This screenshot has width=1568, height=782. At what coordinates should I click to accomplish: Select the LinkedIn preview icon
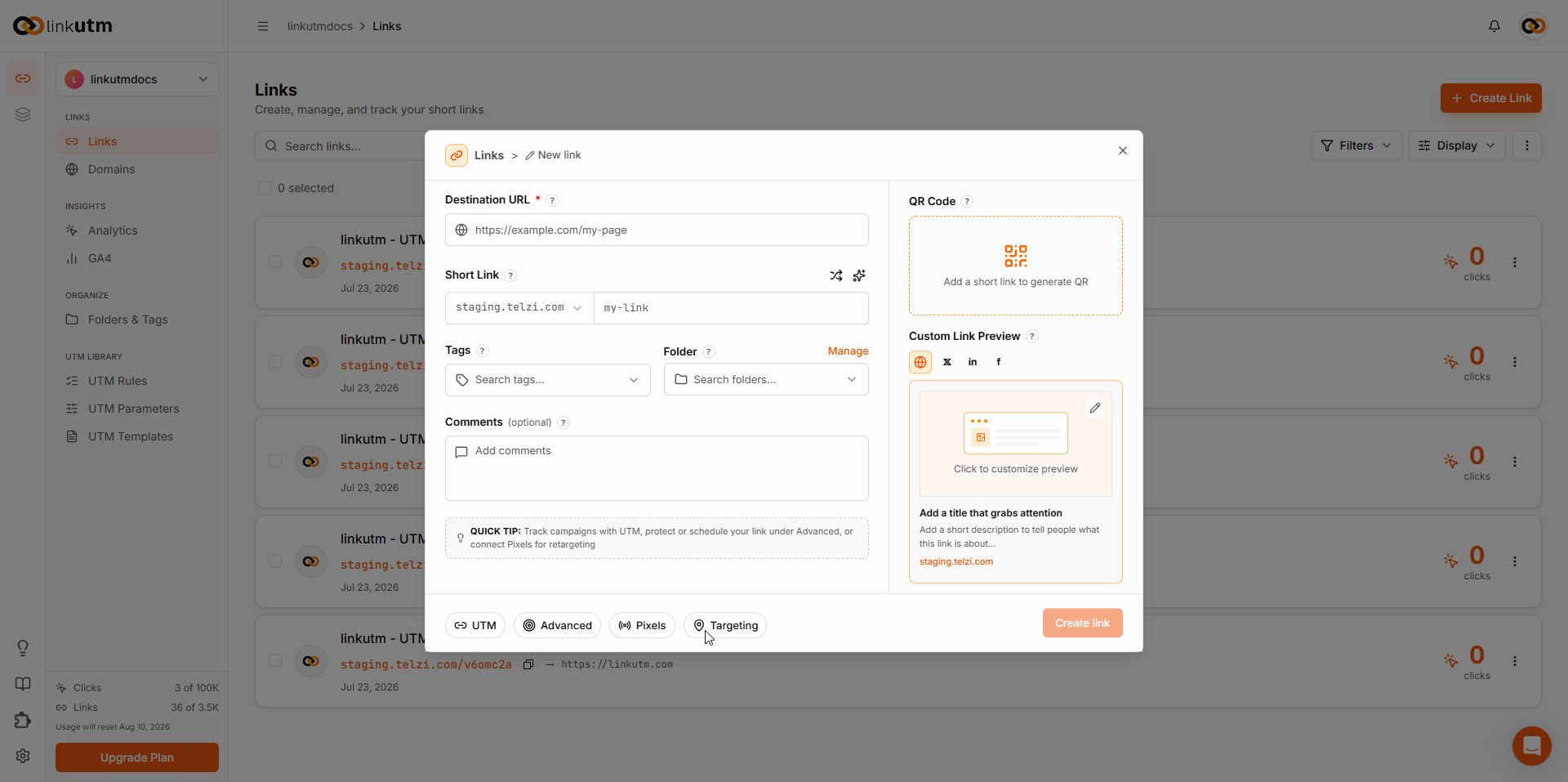[973, 362]
